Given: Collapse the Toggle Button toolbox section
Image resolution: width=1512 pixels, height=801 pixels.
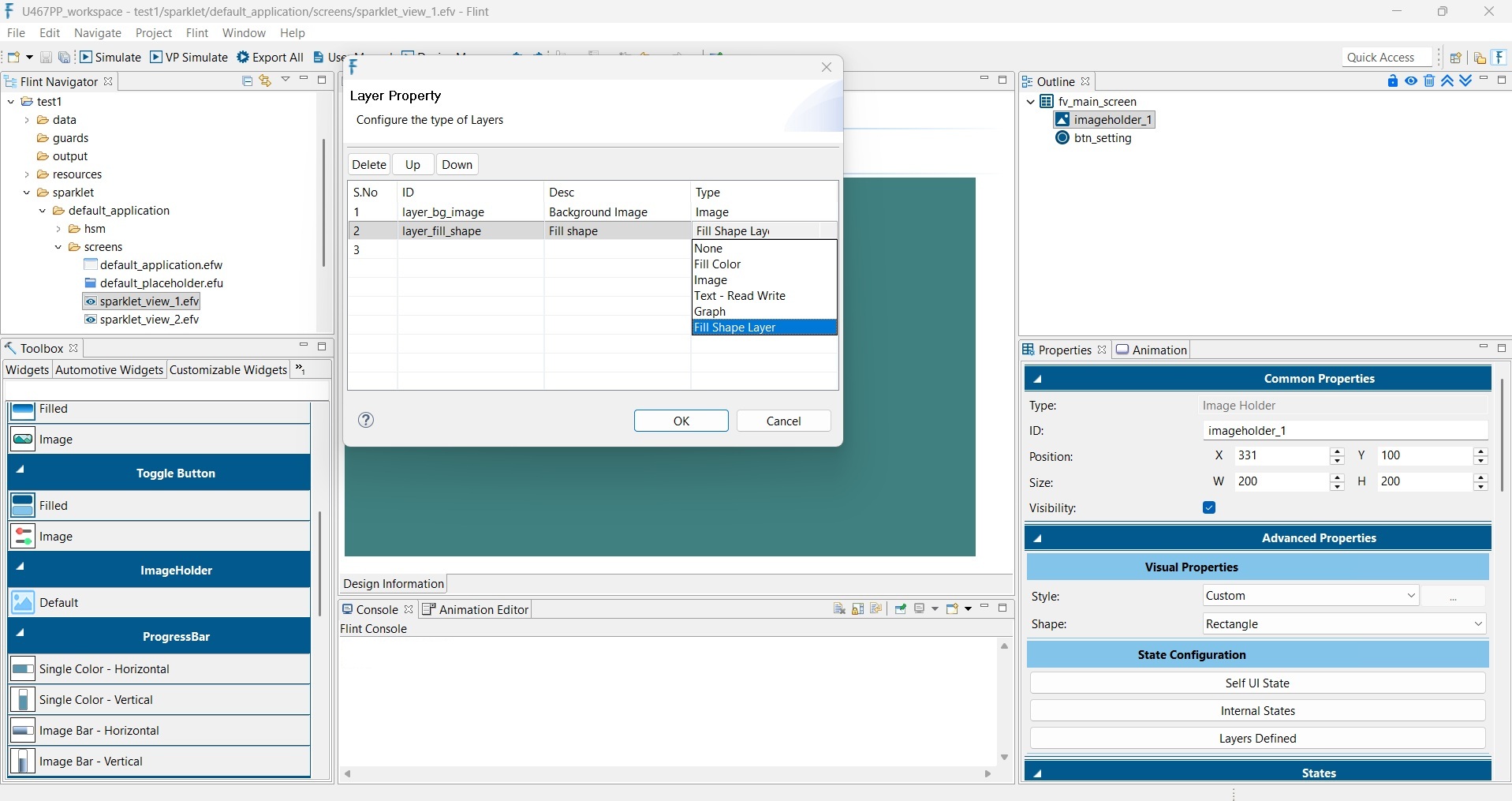Looking at the screenshot, I should tap(21, 470).
